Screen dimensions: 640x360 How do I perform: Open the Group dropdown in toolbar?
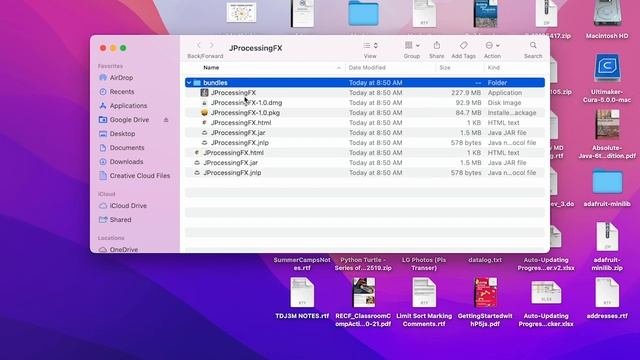(x=412, y=46)
